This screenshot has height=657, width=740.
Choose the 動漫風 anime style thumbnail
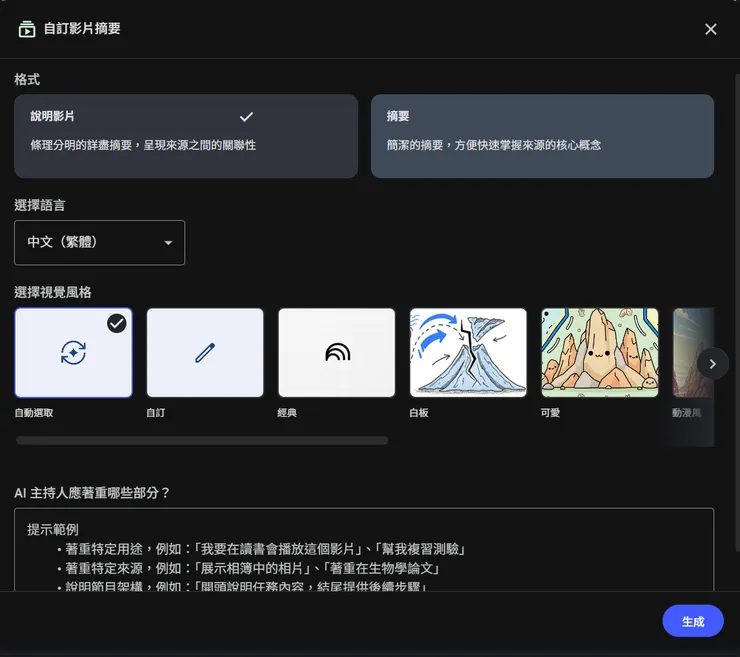(x=693, y=353)
